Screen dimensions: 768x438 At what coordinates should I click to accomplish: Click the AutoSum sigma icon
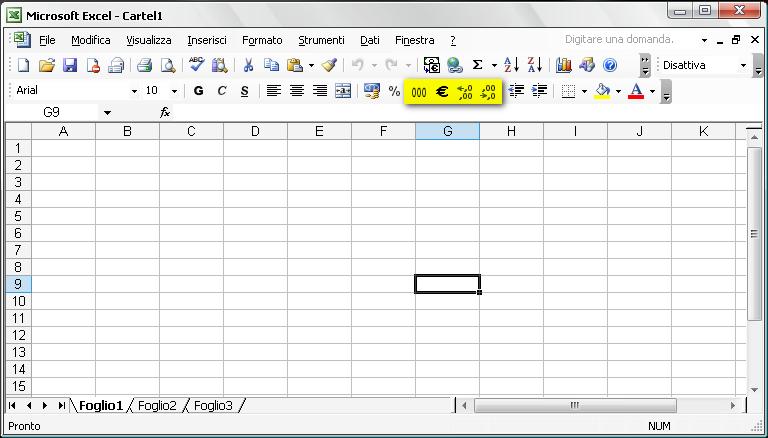click(x=477, y=65)
